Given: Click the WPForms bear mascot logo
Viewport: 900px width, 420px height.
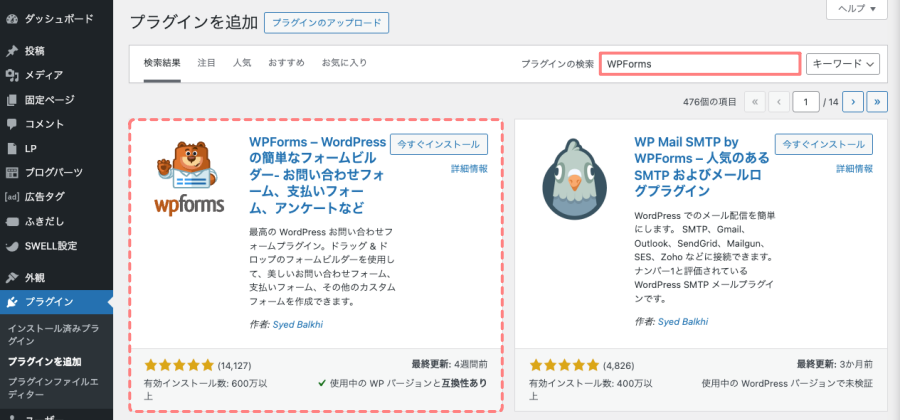Looking at the screenshot, I should (x=189, y=179).
